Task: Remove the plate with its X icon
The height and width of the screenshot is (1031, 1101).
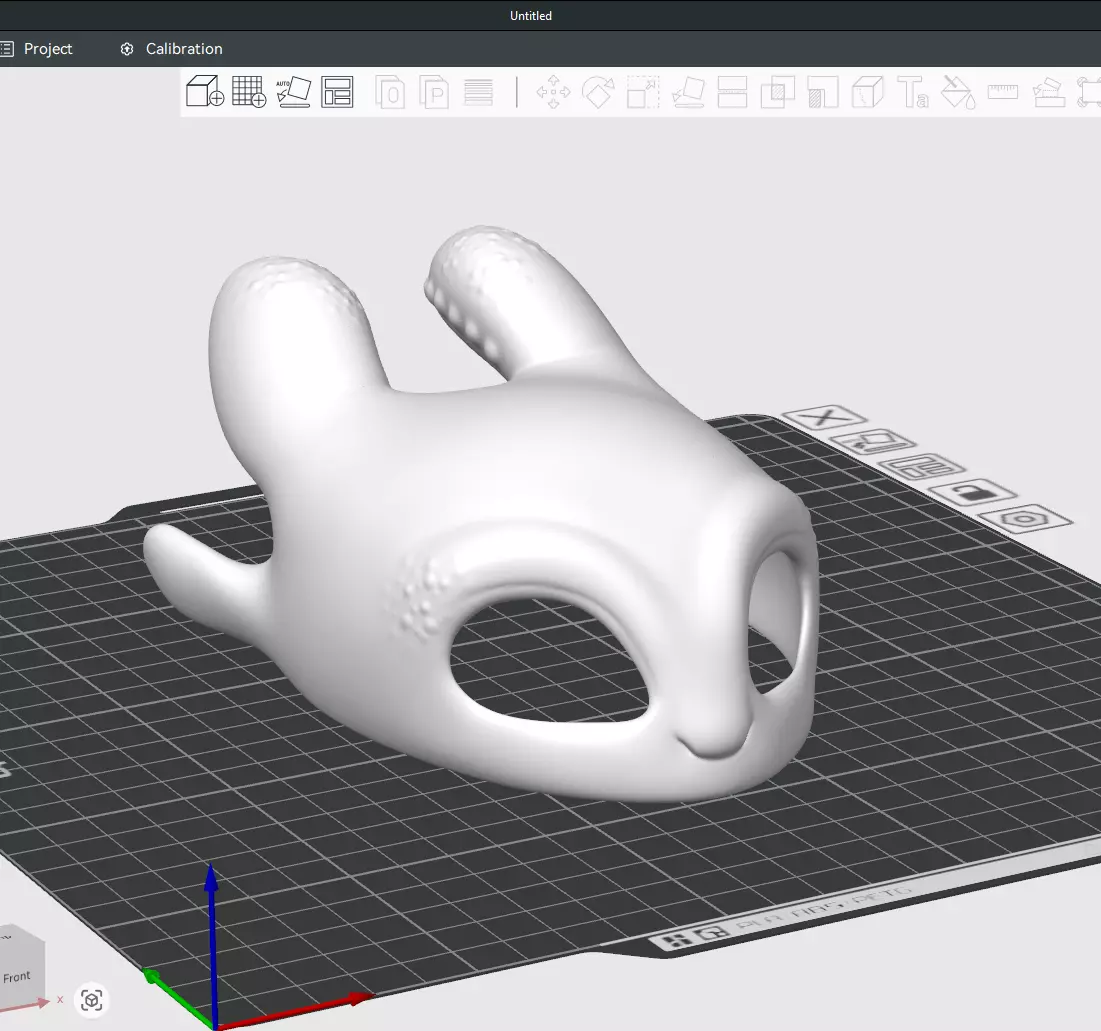Action: (x=824, y=418)
